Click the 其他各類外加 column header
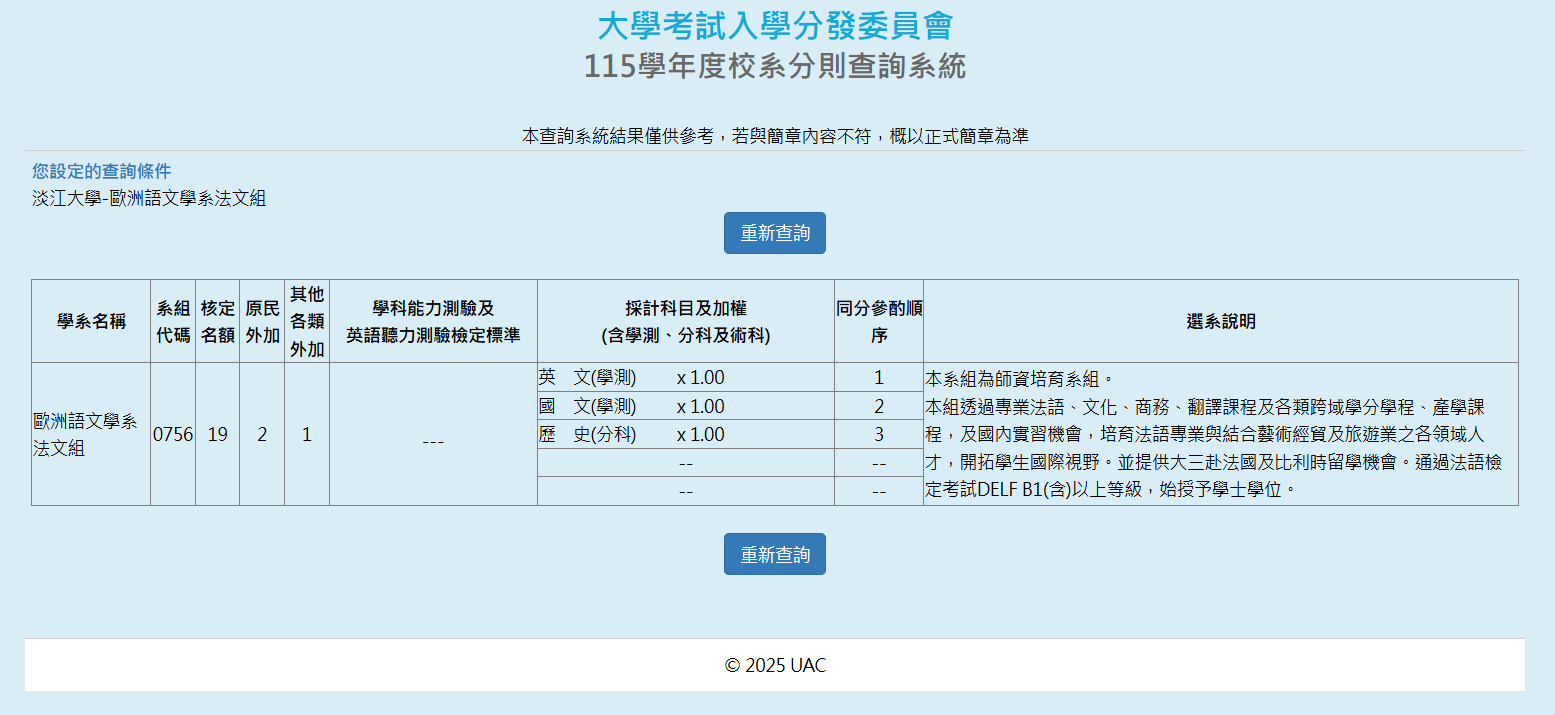 [307, 321]
